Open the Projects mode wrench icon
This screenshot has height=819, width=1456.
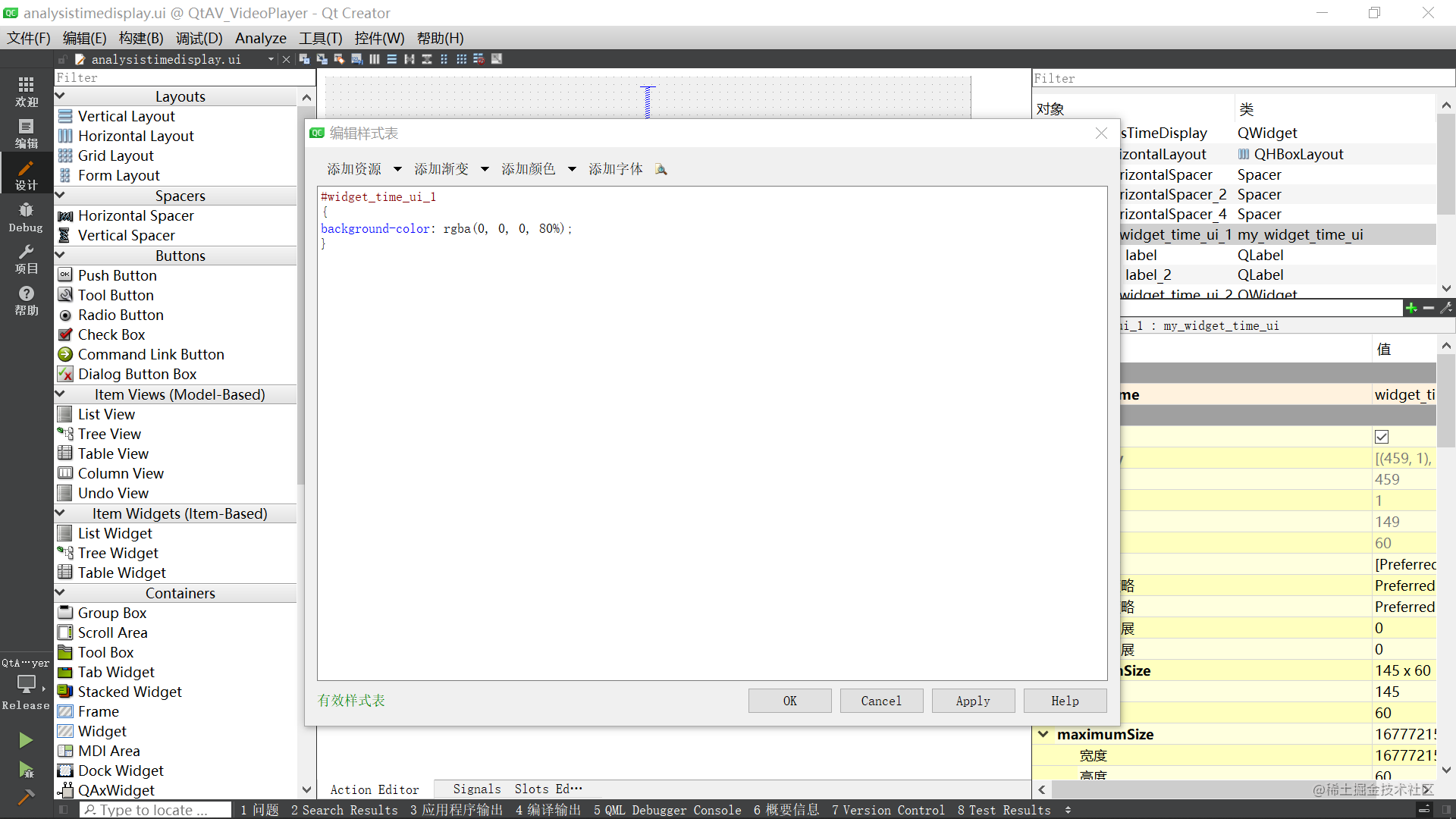coord(26,259)
